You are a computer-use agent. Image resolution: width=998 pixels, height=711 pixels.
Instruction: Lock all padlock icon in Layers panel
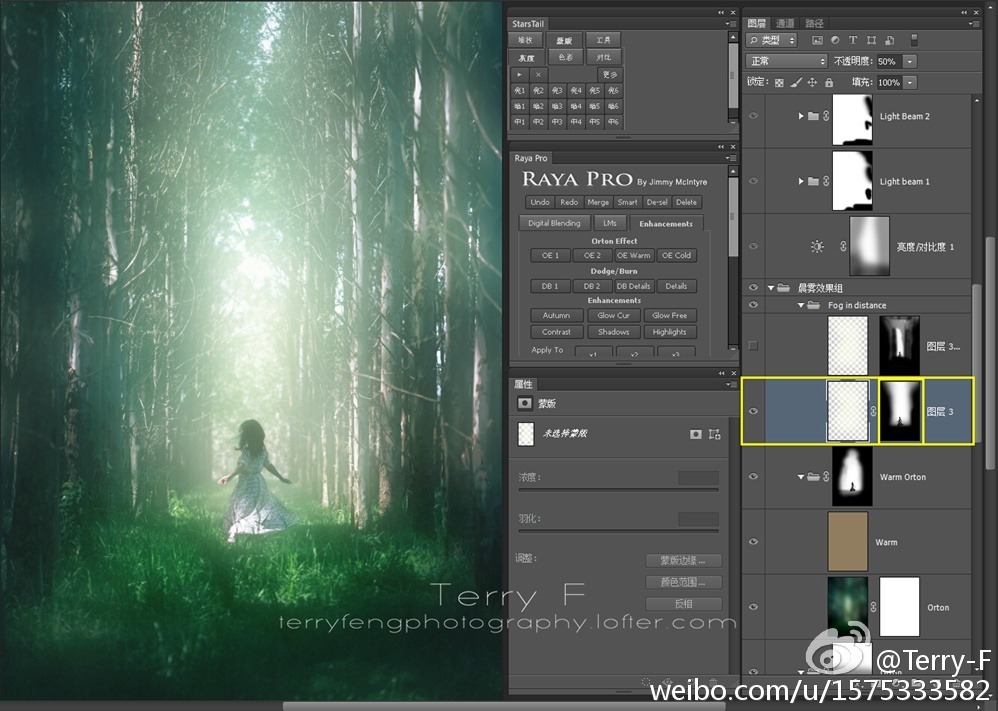[829, 82]
